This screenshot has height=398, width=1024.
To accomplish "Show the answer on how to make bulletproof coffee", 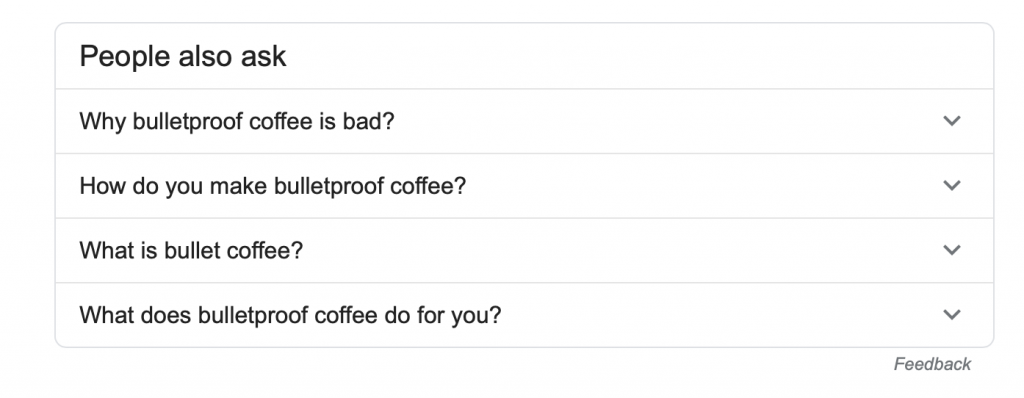I will tap(524, 186).
